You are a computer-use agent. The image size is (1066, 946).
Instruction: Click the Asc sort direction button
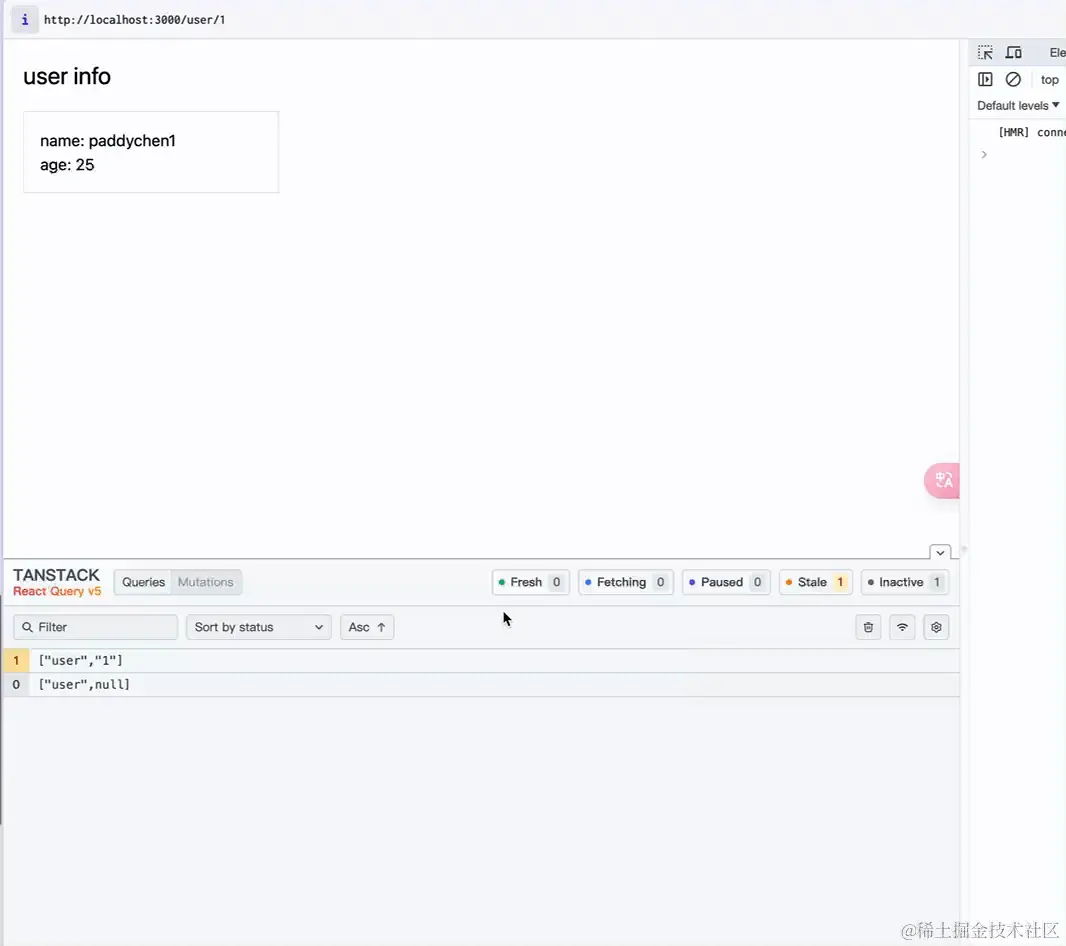366,627
